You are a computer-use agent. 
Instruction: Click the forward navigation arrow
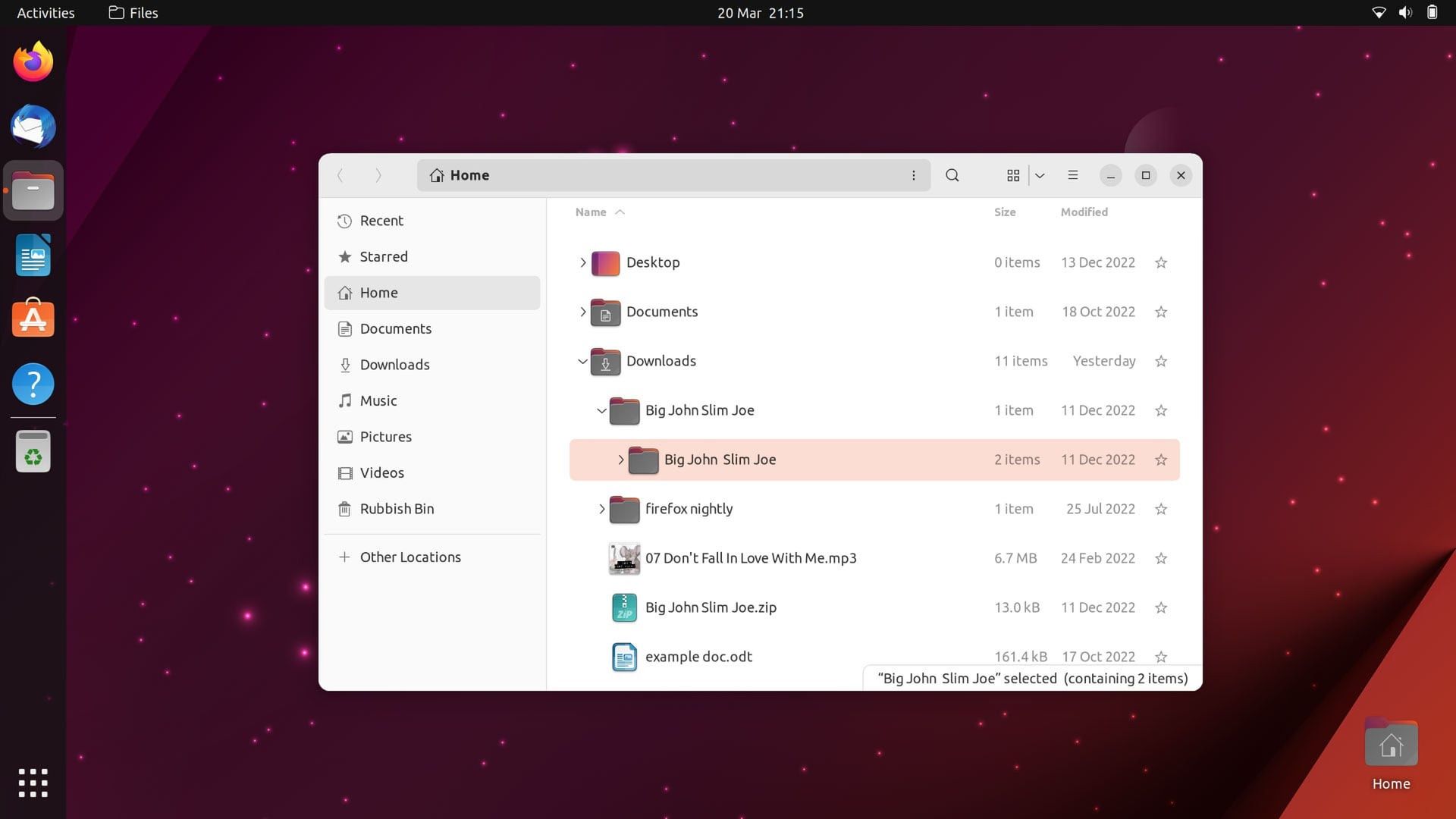pos(378,175)
